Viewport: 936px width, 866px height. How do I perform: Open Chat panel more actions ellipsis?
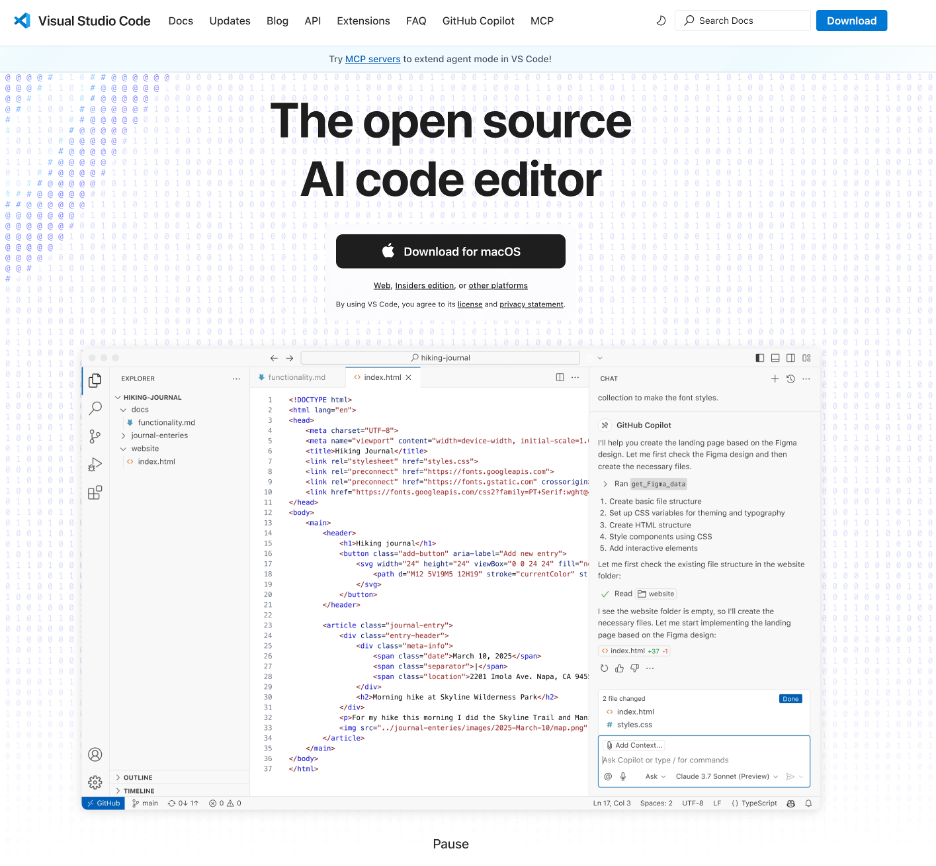806,378
